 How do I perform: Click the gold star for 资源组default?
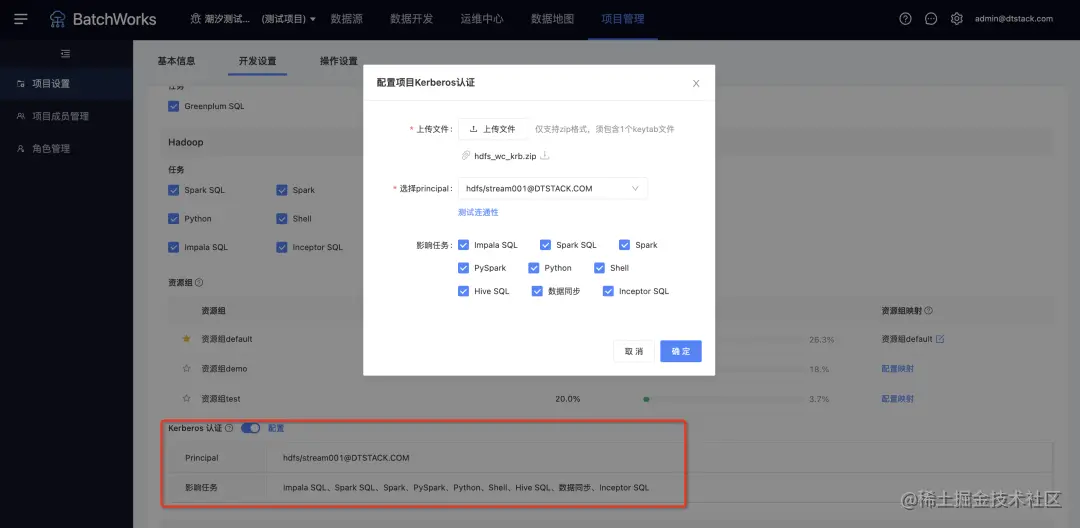(x=186, y=339)
